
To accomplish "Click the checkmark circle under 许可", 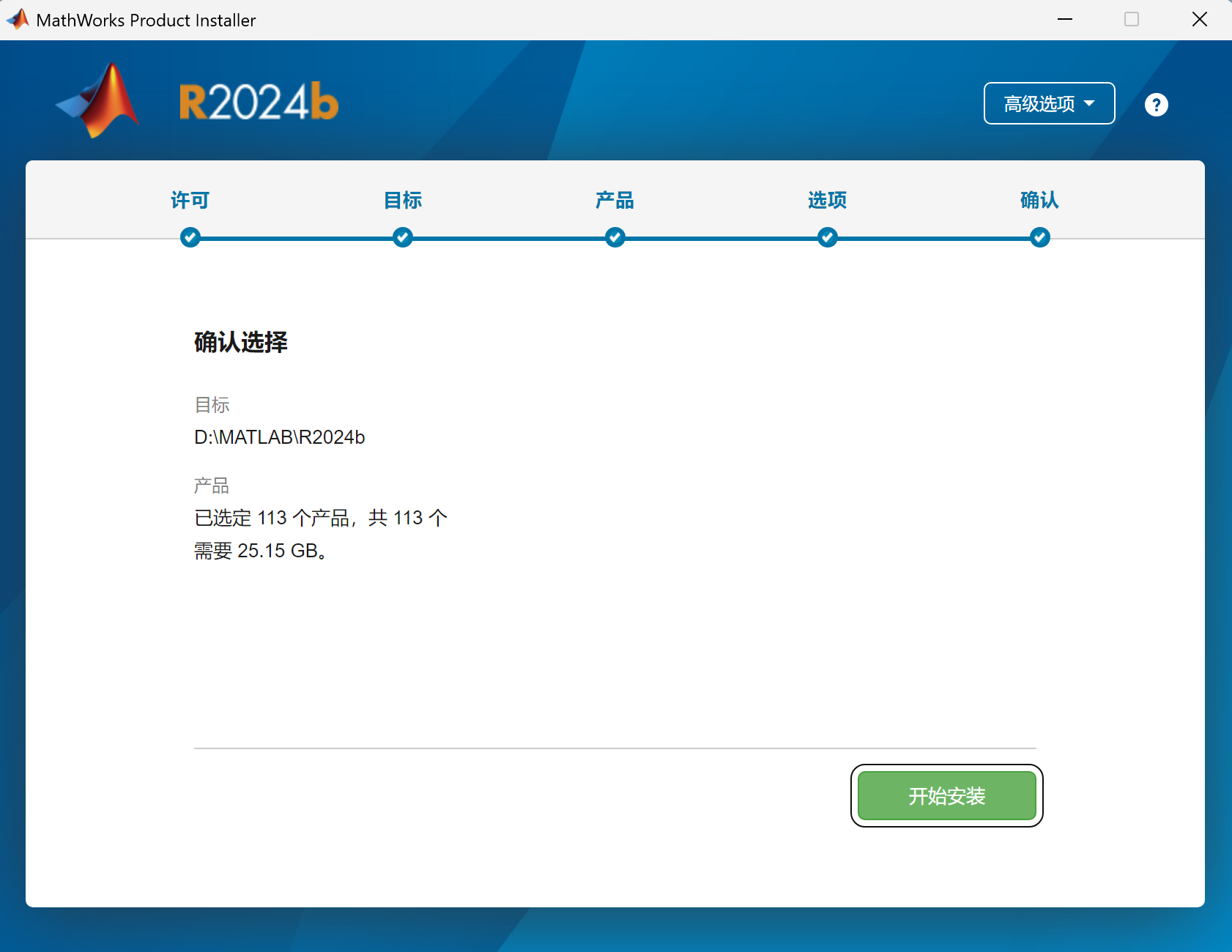I will (x=190, y=237).
